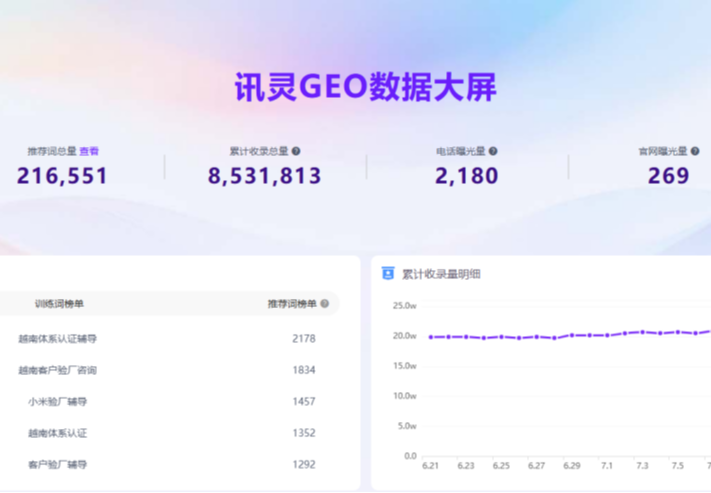
Task: Click the value 1352 in the list
Action: tap(304, 433)
